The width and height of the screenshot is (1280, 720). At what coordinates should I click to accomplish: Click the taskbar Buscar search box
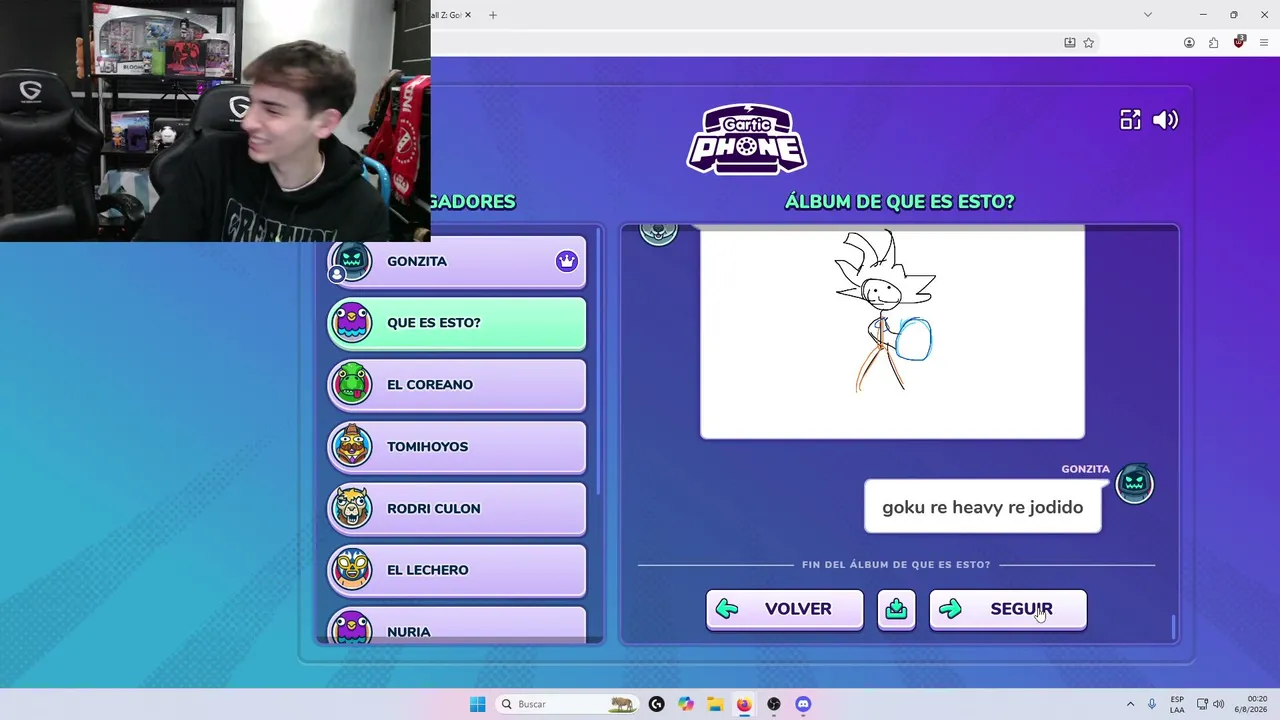tap(567, 704)
